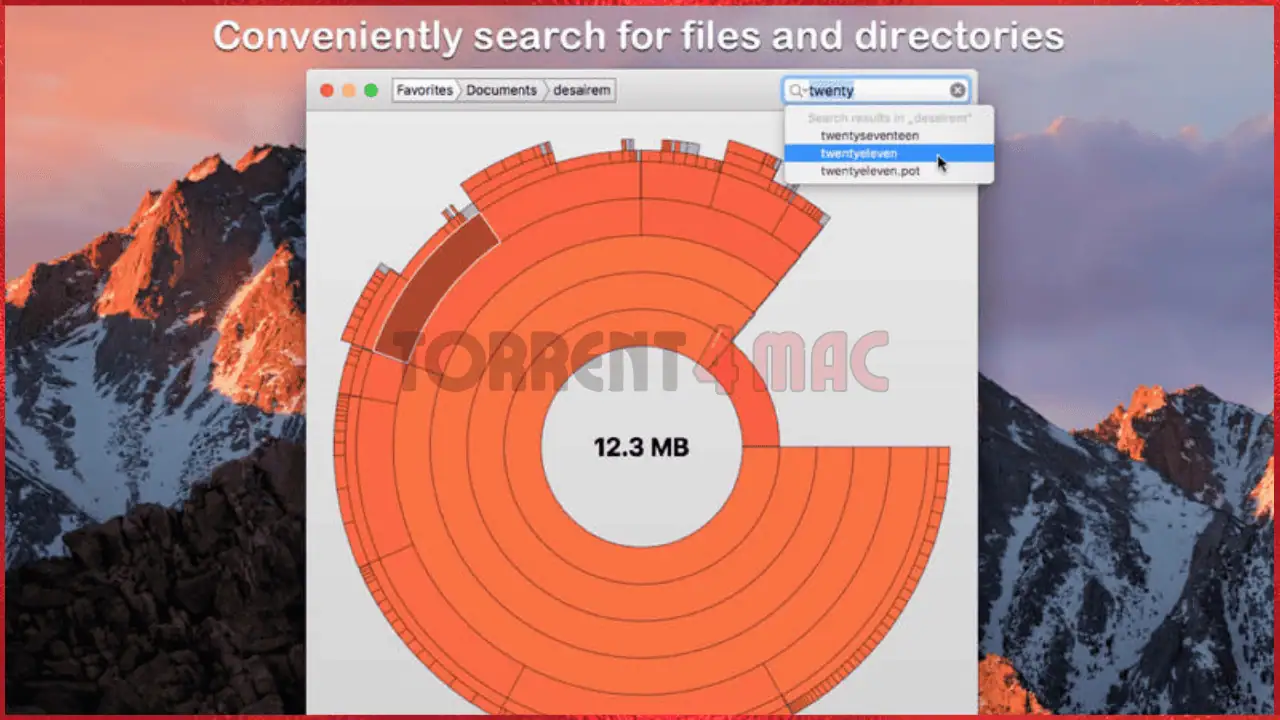Click the 'desairem' breadcrumb segment
Image resolution: width=1280 pixels, height=720 pixels.
[581, 90]
